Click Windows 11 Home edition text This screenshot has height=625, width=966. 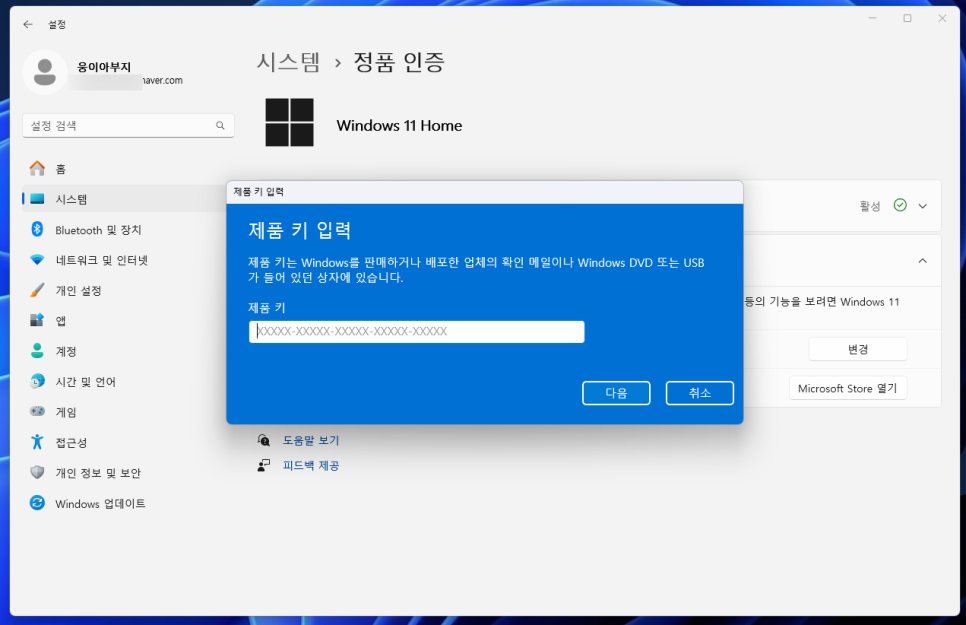tap(399, 125)
